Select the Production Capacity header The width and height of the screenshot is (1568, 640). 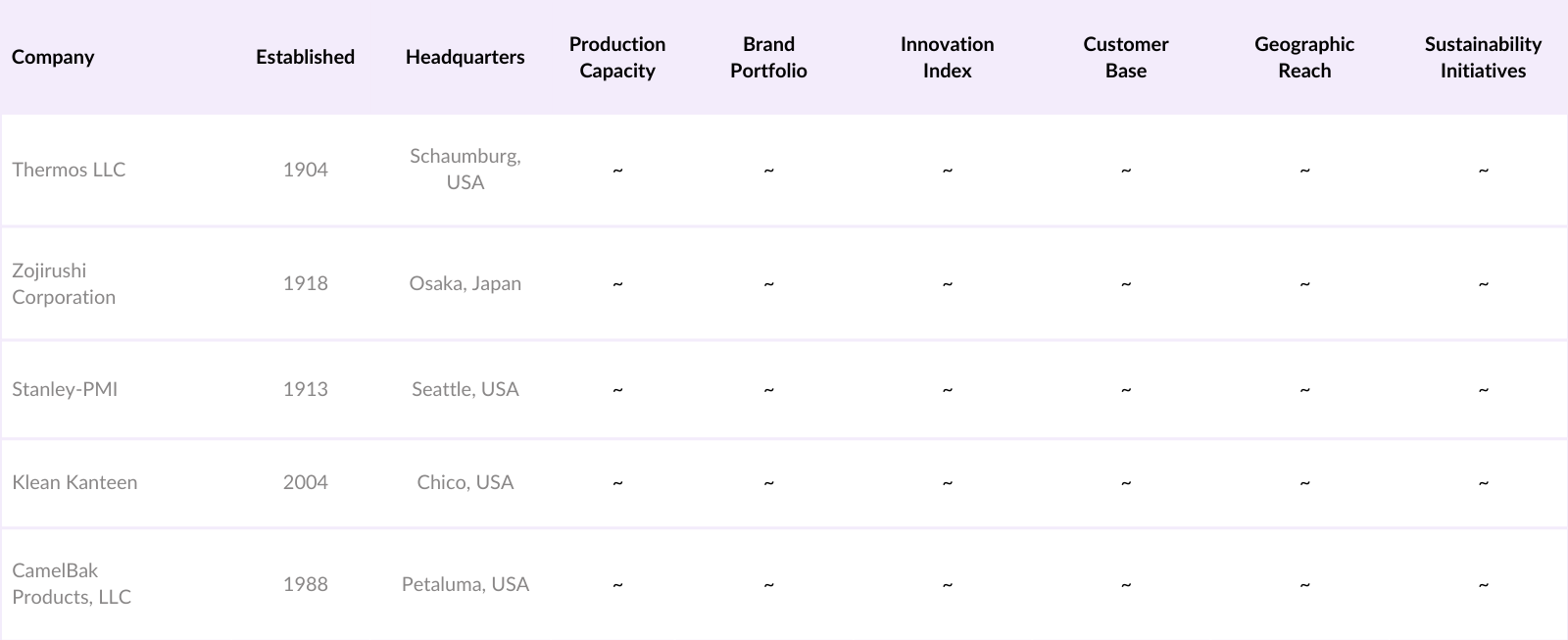(x=617, y=57)
